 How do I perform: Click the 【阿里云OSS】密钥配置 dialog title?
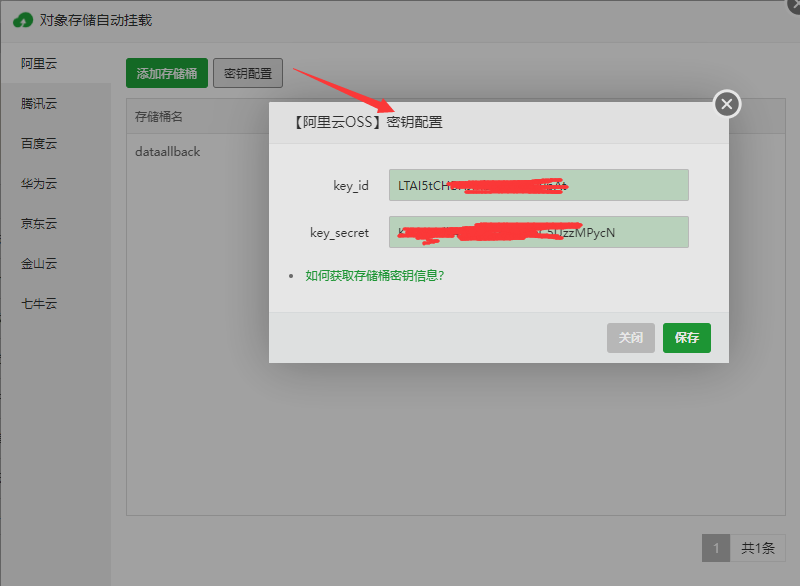tap(367, 122)
